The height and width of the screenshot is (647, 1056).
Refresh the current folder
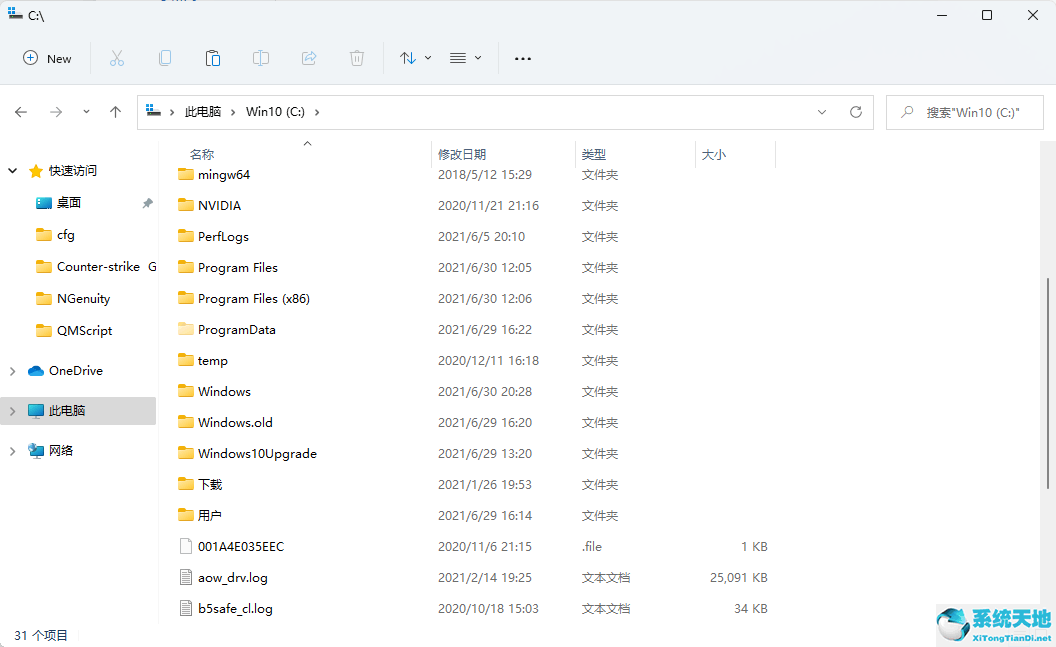tap(856, 112)
